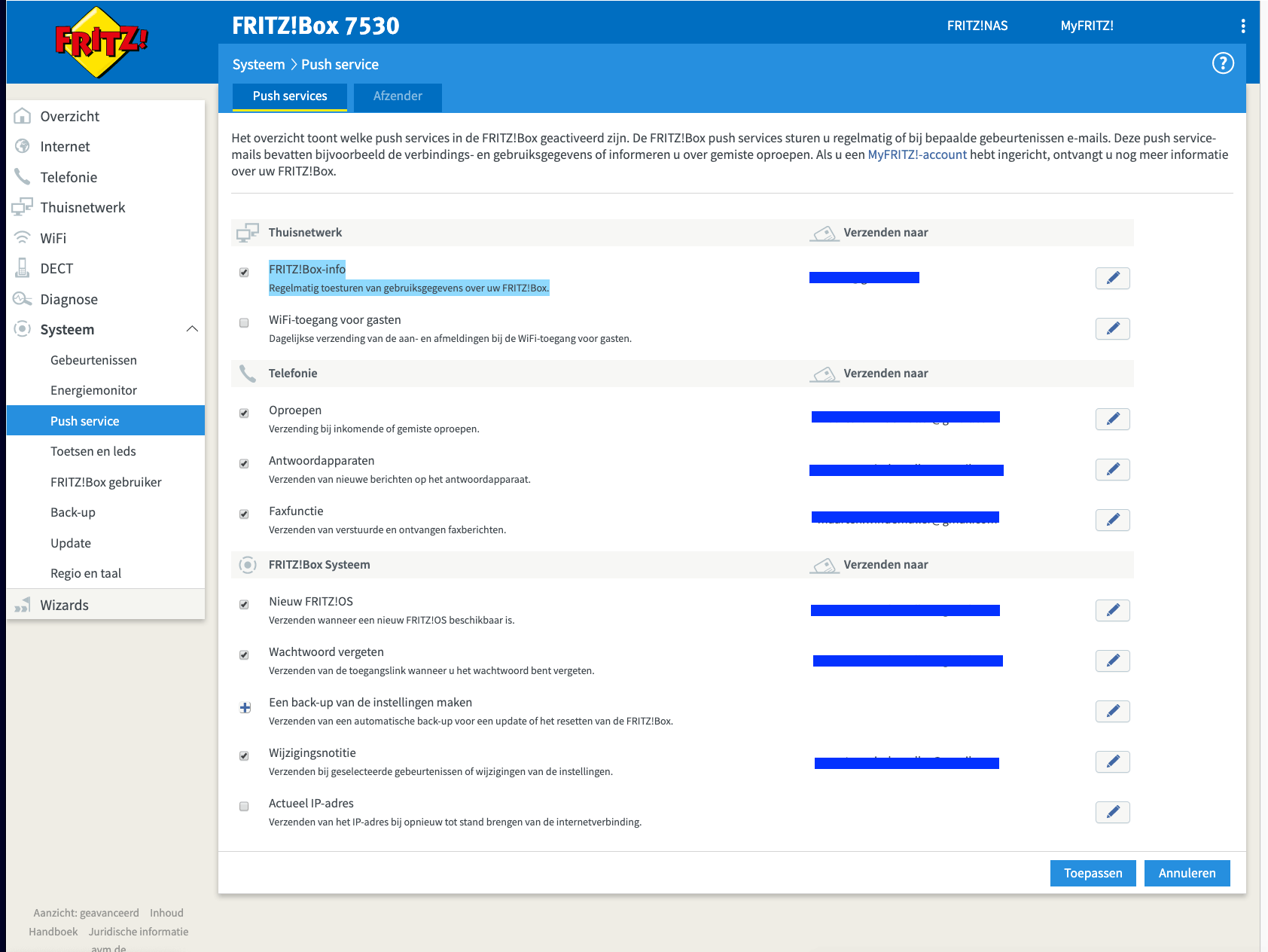Screen dimensions: 1268x952
Task: Open FRITZ!NAS in the header
Action: tap(977, 26)
